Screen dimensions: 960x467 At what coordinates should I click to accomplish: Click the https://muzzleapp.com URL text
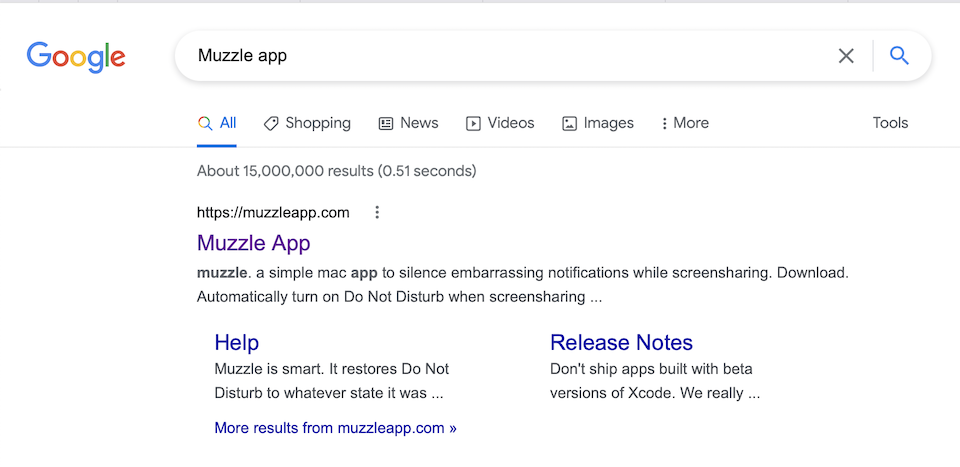[x=273, y=212]
